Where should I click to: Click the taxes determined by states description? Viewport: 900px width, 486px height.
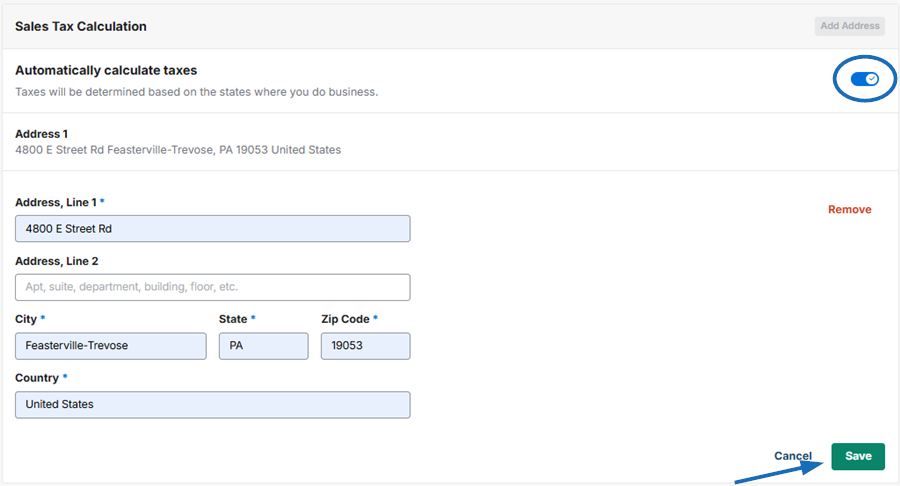pos(196,92)
